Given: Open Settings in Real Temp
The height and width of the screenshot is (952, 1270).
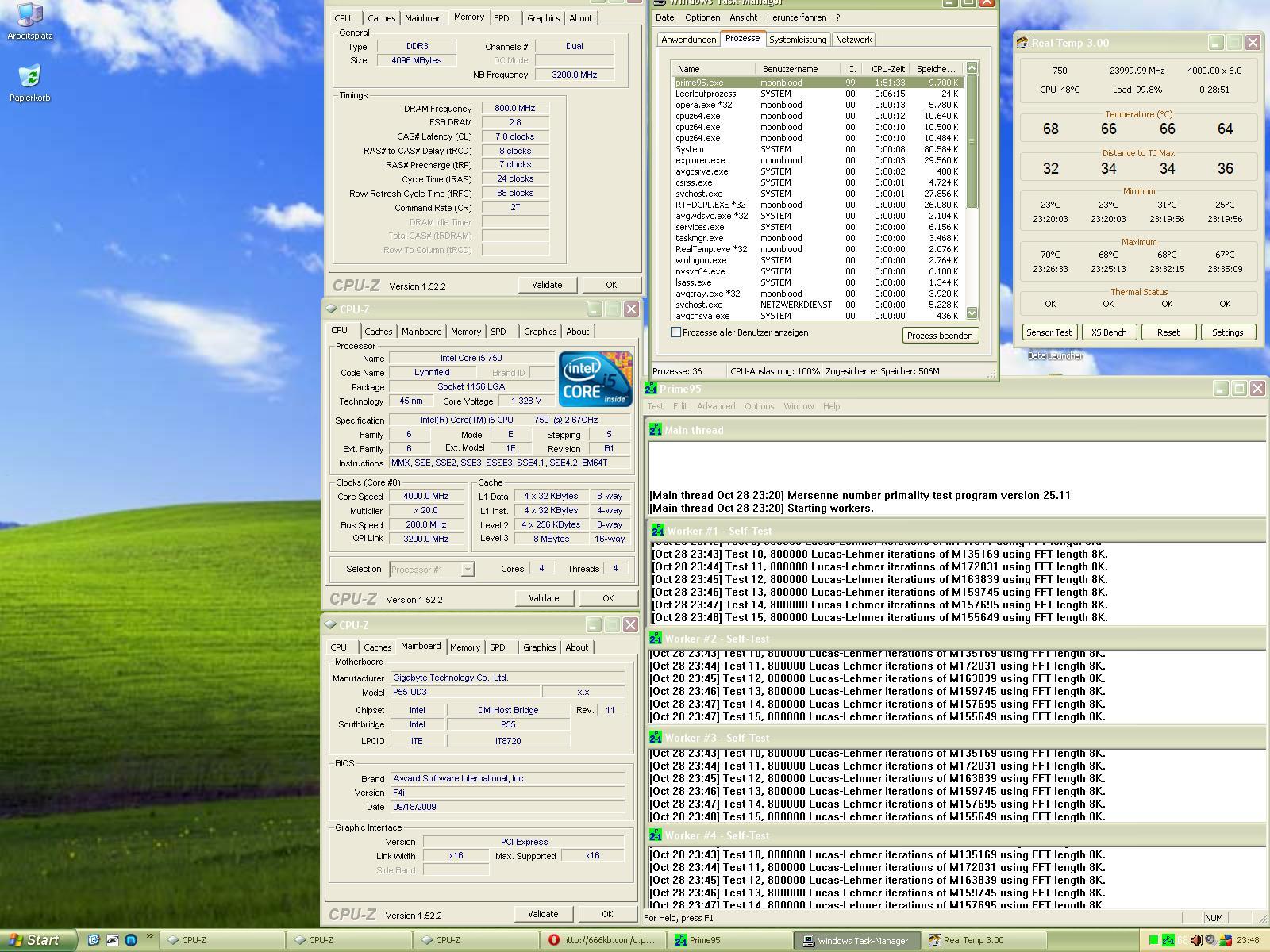Looking at the screenshot, I should click(1227, 332).
